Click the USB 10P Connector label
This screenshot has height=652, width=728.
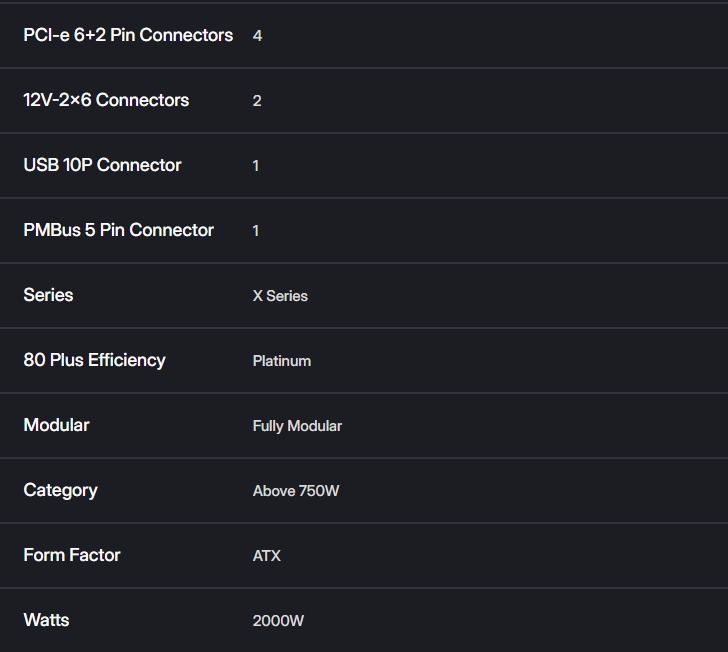point(103,165)
